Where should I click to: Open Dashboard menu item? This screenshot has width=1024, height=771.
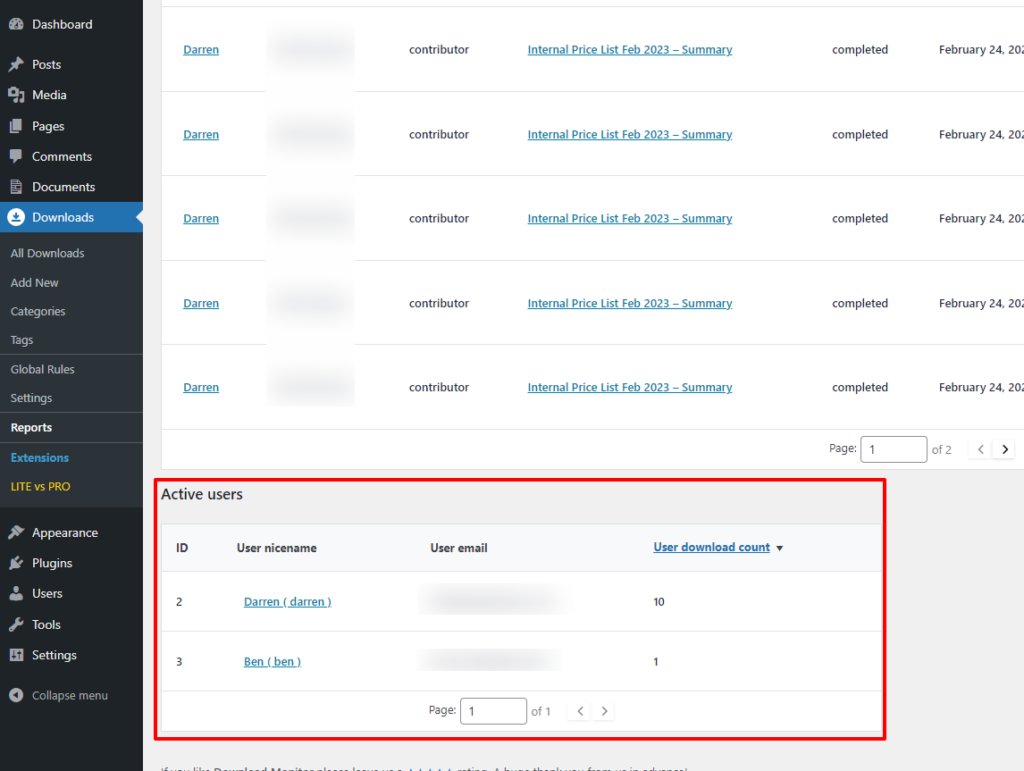[62, 24]
